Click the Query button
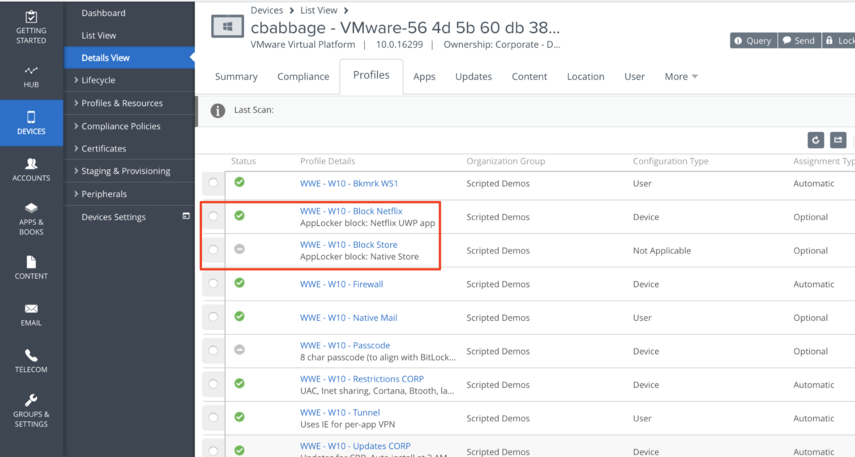 [x=752, y=41]
